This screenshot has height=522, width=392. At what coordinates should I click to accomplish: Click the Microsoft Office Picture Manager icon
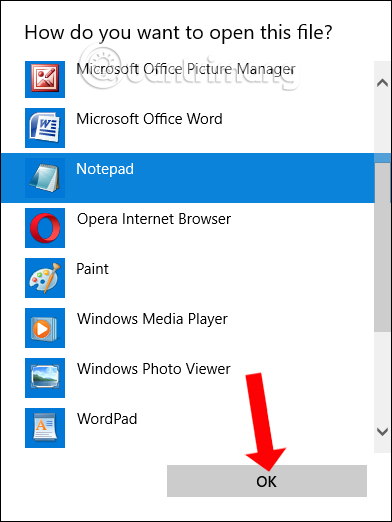click(45, 79)
